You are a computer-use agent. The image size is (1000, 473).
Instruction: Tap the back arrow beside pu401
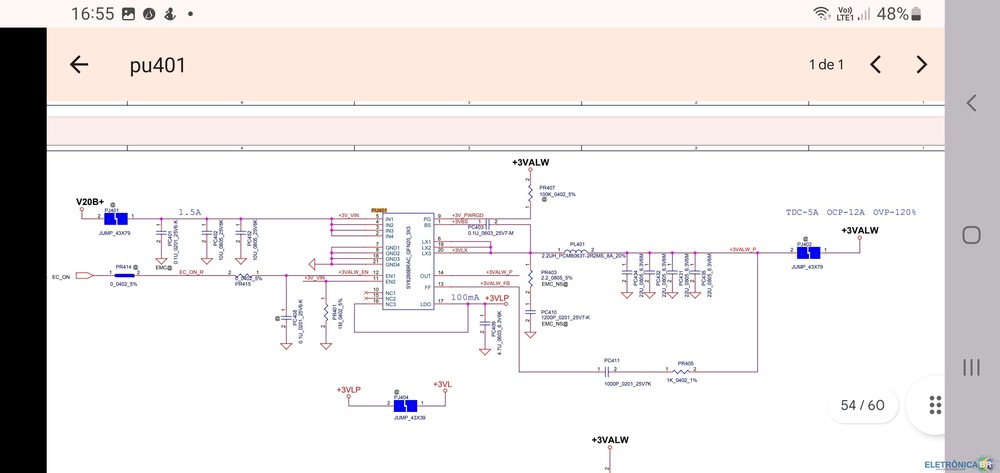click(x=79, y=65)
